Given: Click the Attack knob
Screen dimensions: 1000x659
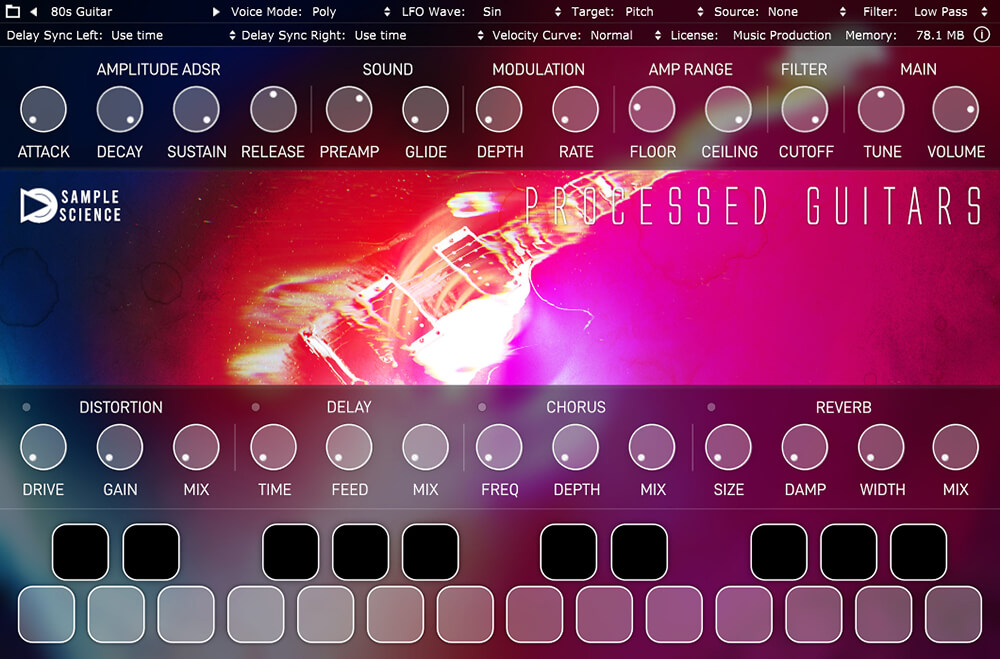Looking at the screenshot, I should 43,110.
